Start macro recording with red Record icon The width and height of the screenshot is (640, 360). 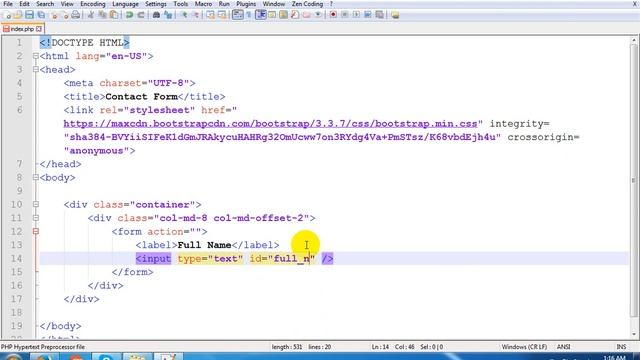click(333, 15)
